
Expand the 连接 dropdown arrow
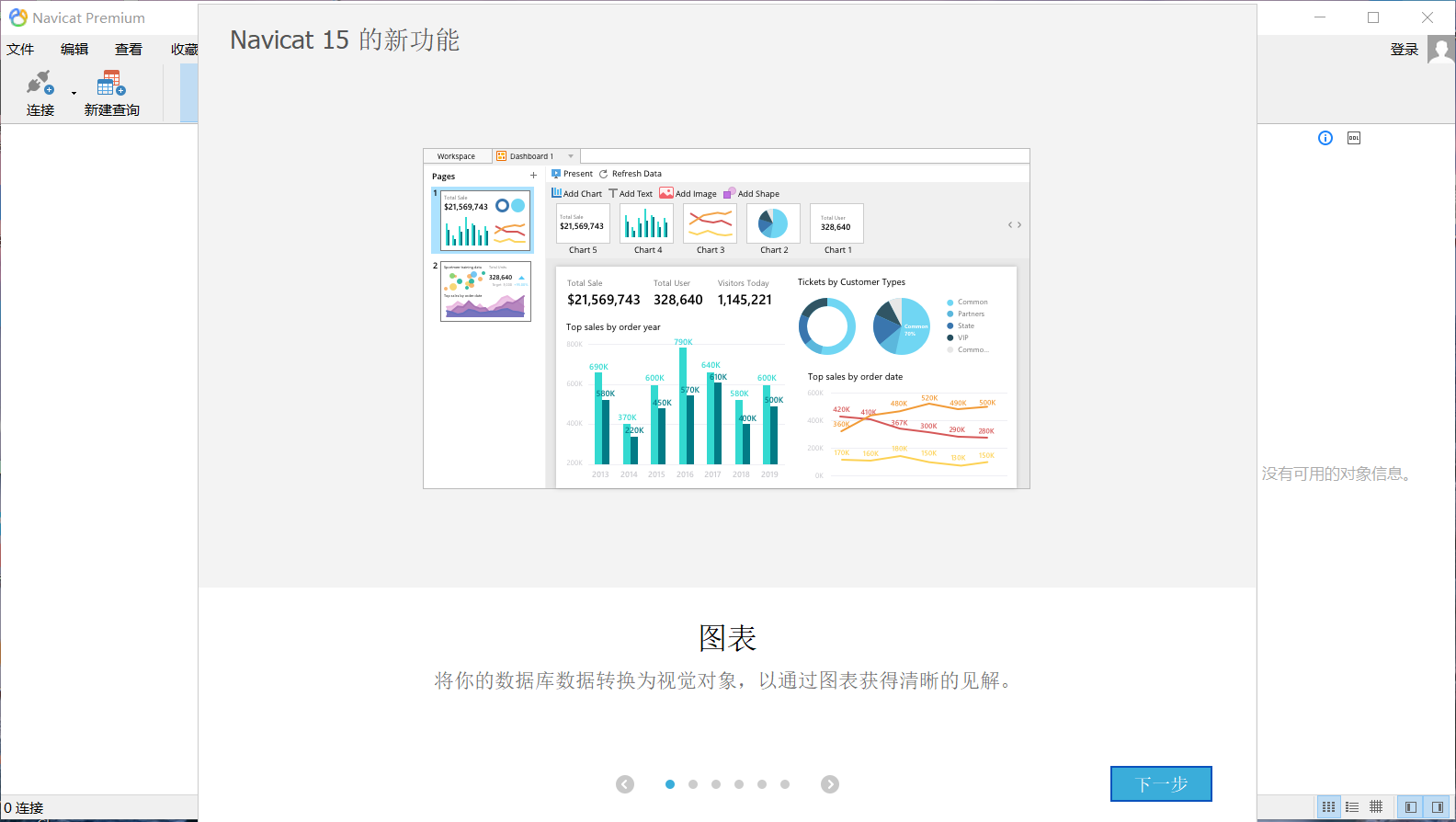[74, 93]
